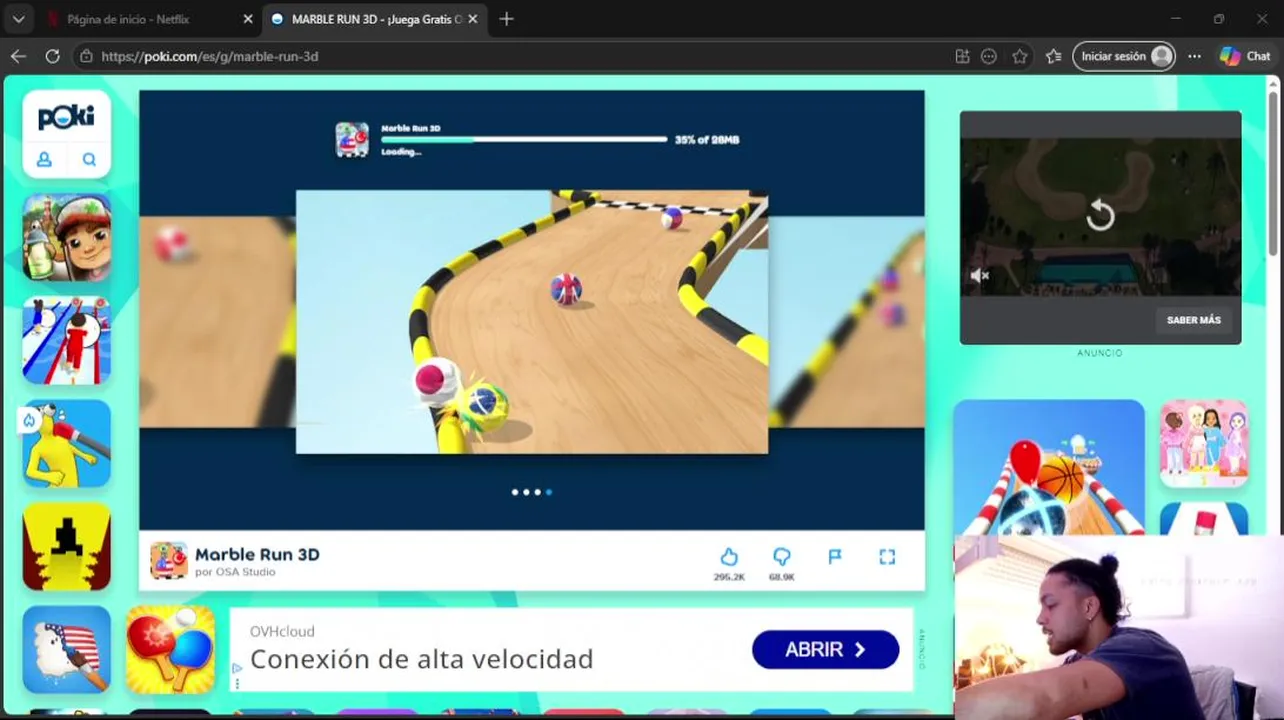Click ABRIR on OVHcloud banner
The image size is (1284, 720).
(x=825, y=650)
